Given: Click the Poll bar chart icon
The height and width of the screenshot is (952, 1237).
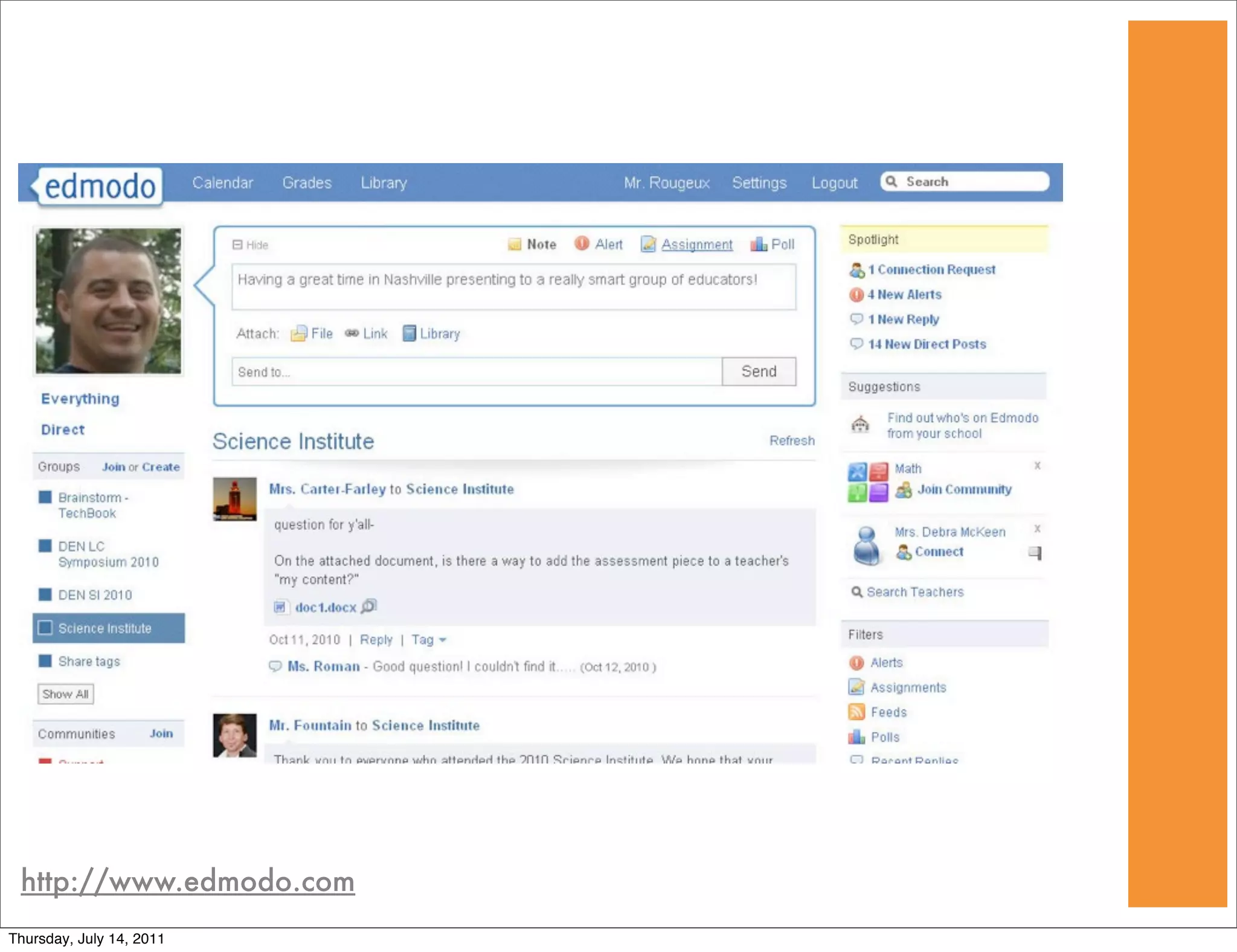Looking at the screenshot, I should [x=758, y=243].
